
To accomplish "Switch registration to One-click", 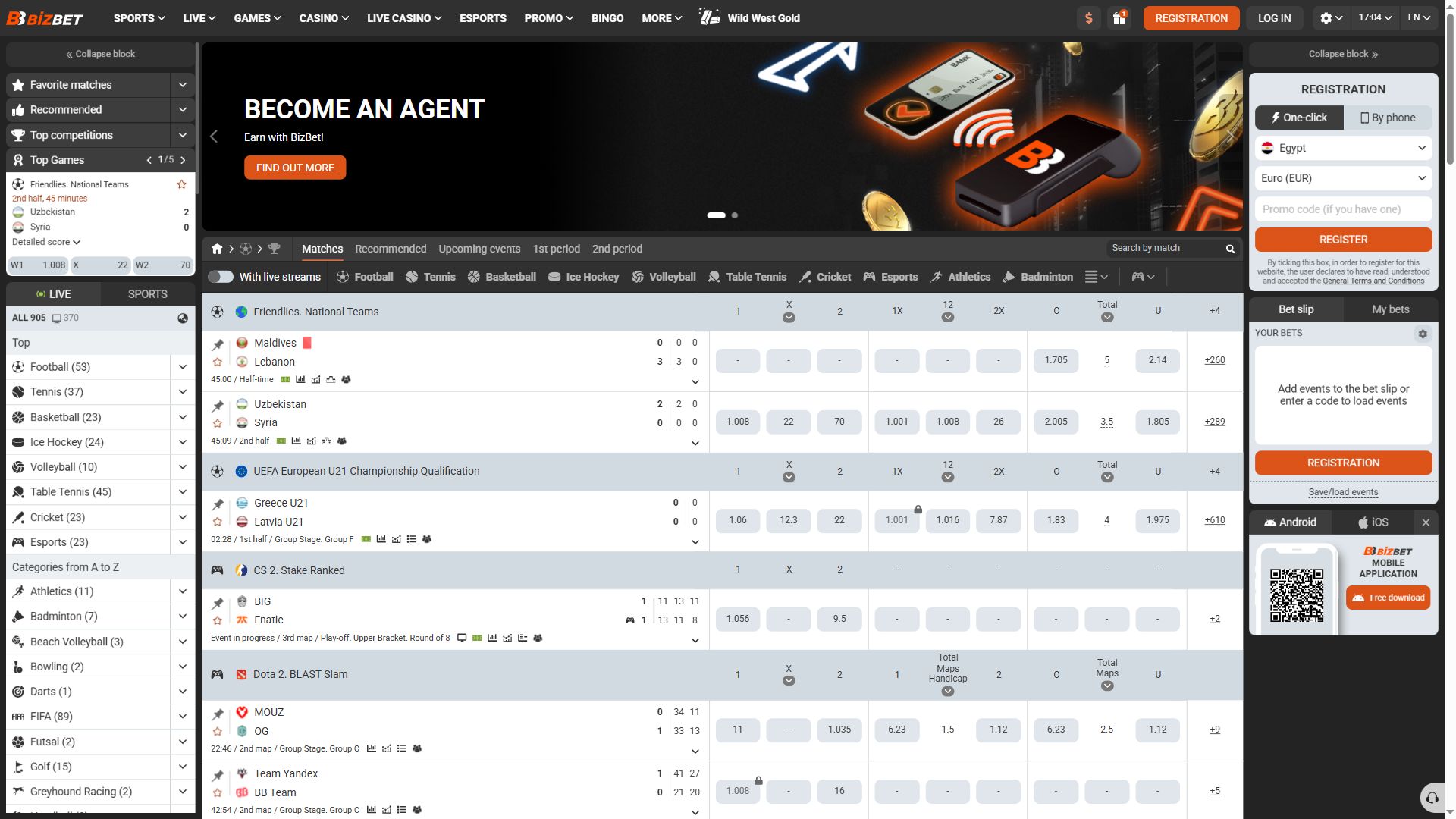I will coord(1299,118).
